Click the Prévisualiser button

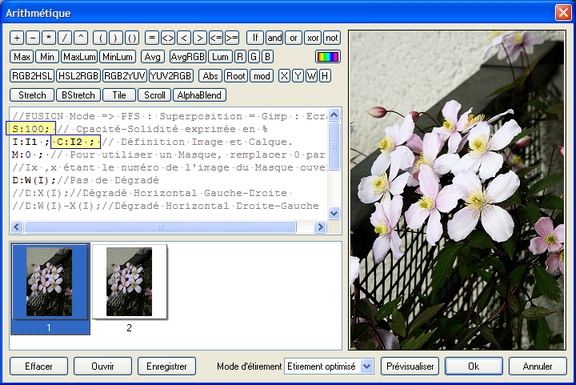click(x=410, y=366)
